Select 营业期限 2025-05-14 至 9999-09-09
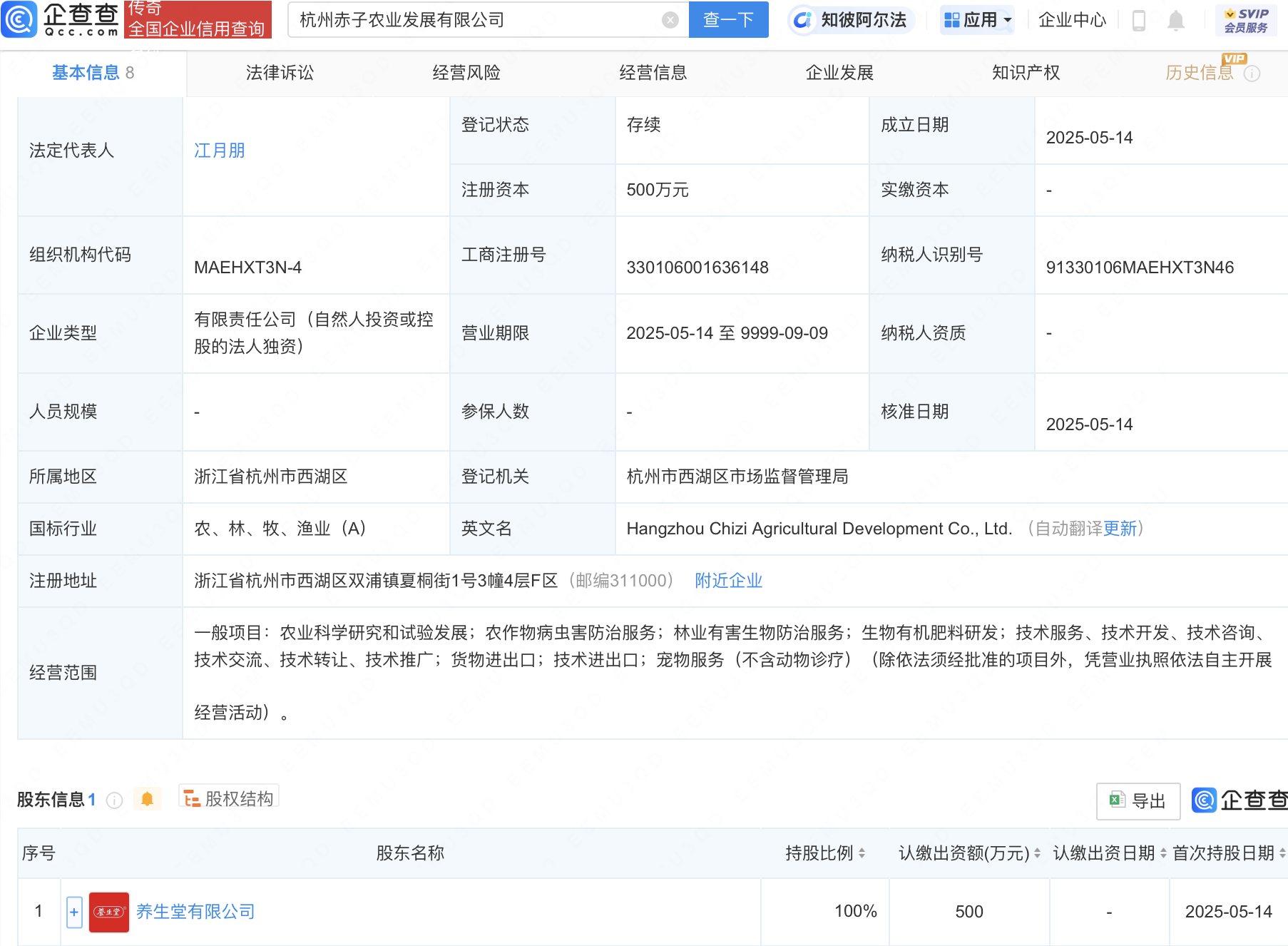 pos(727,333)
